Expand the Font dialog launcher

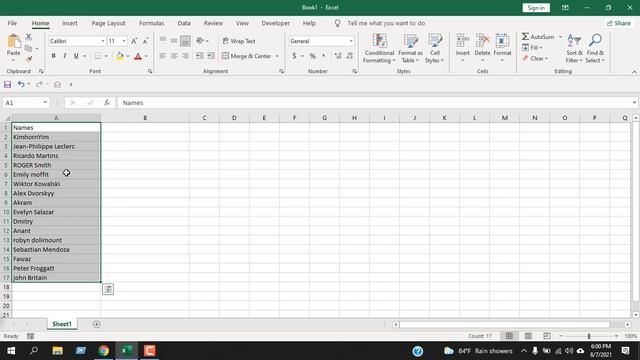click(x=150, y=71)
